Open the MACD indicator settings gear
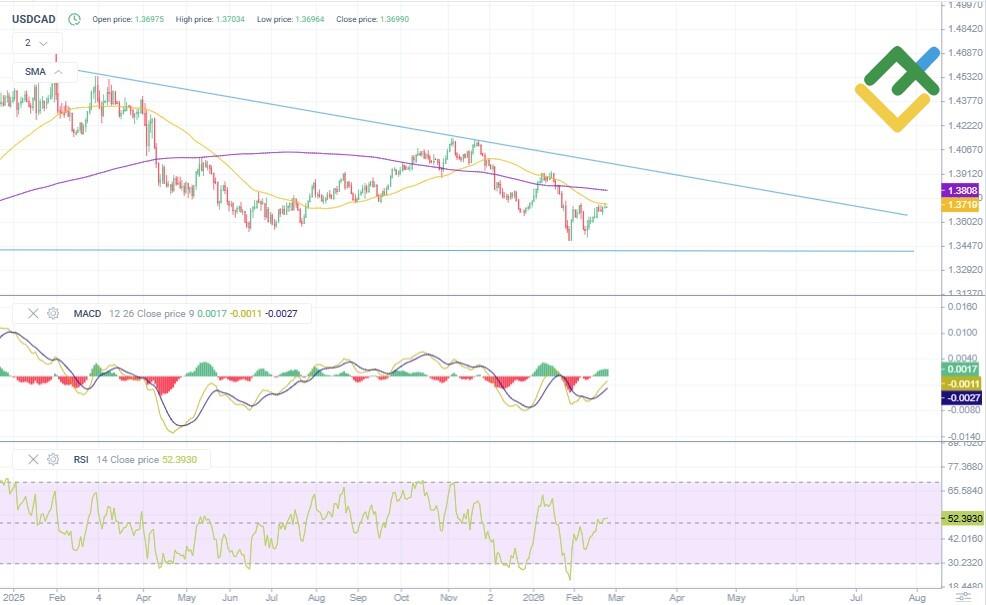986x605 pixels. coord(55,313)
